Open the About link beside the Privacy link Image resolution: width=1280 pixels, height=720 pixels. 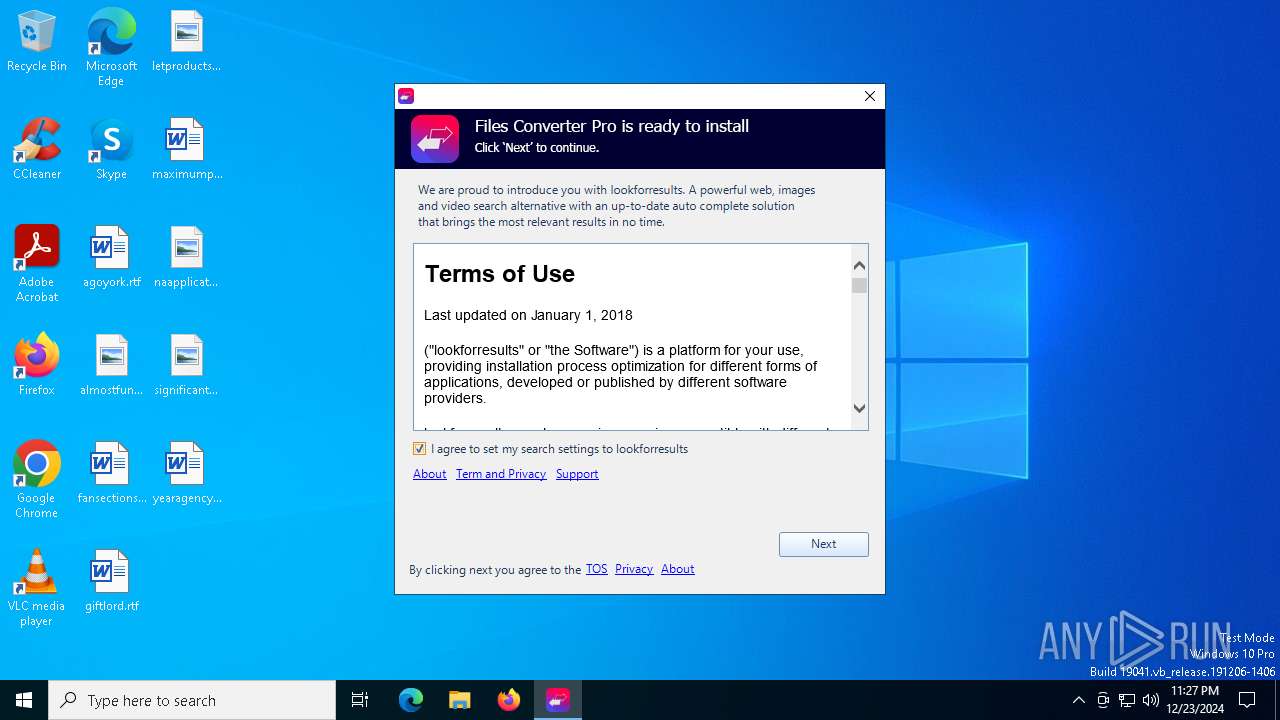pos(678,569)
